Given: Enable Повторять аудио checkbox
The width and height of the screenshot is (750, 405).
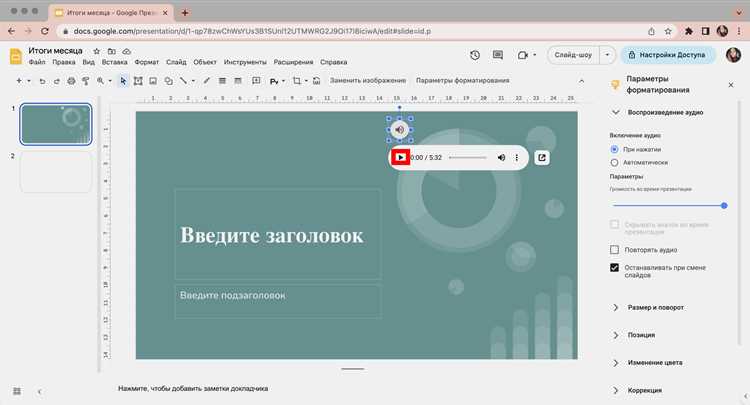Looking at the screenshot, I should [x=615, y=250].
